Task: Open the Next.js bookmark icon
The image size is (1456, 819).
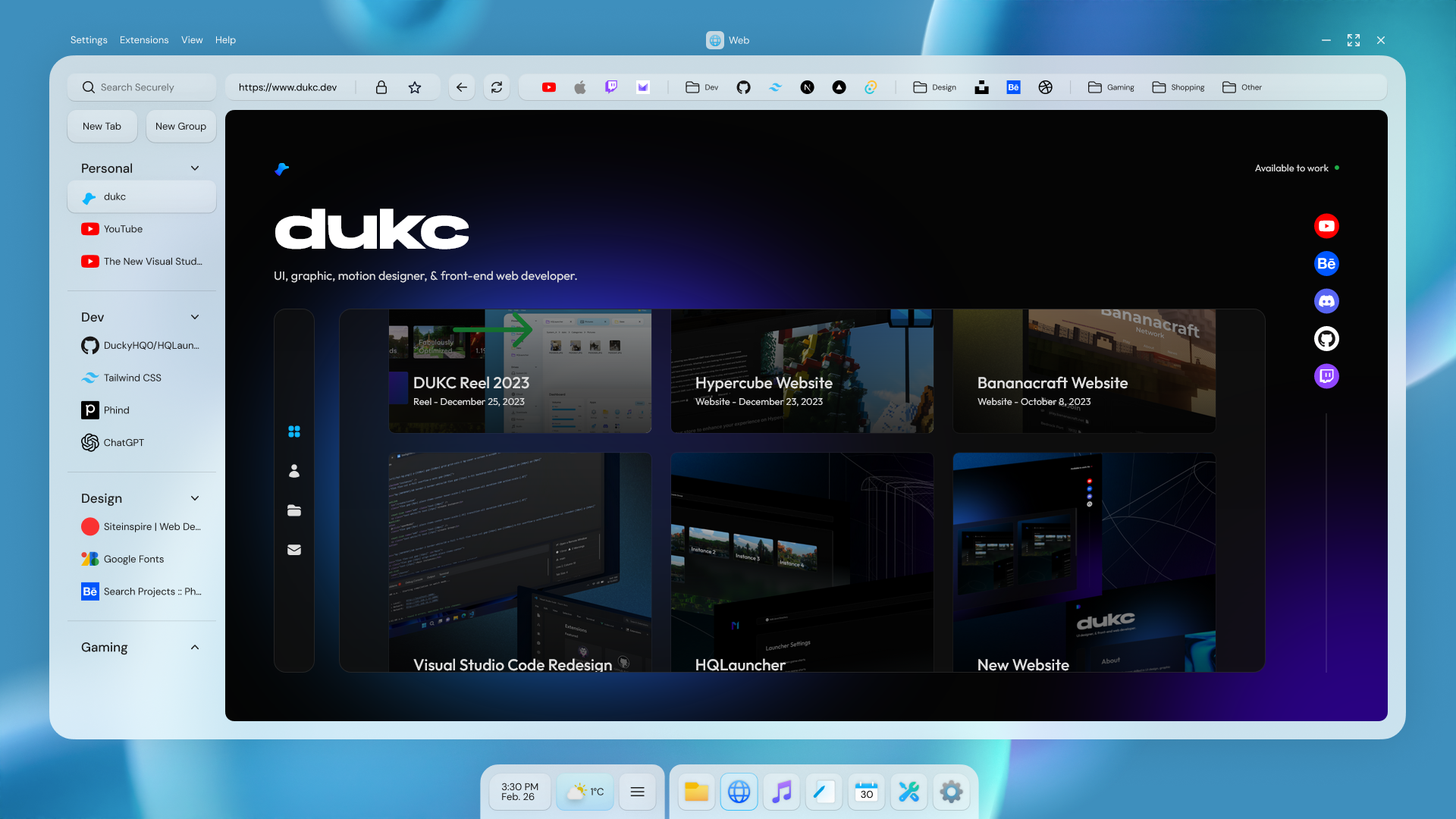Action: pyautogui.click(x=807, y=87)
